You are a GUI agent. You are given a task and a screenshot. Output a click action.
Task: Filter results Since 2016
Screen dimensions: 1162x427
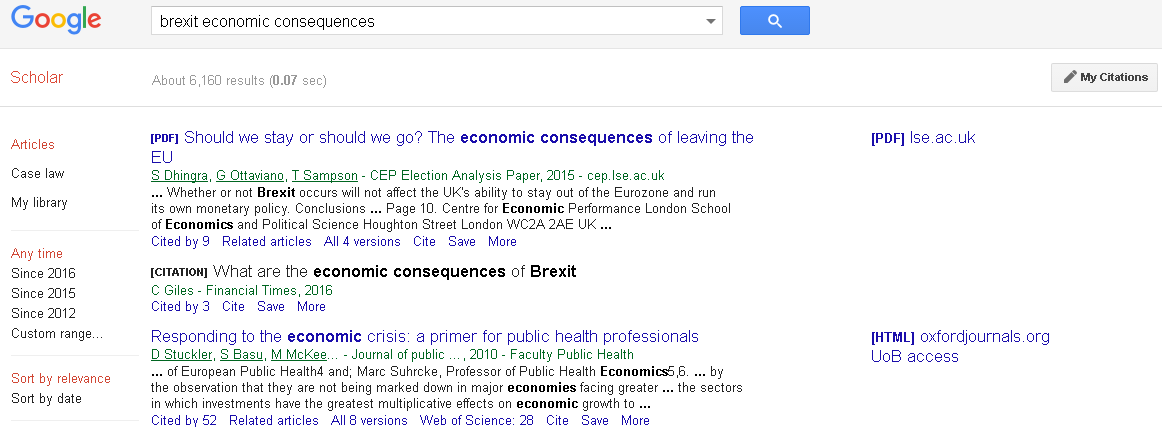pos(43,273)
